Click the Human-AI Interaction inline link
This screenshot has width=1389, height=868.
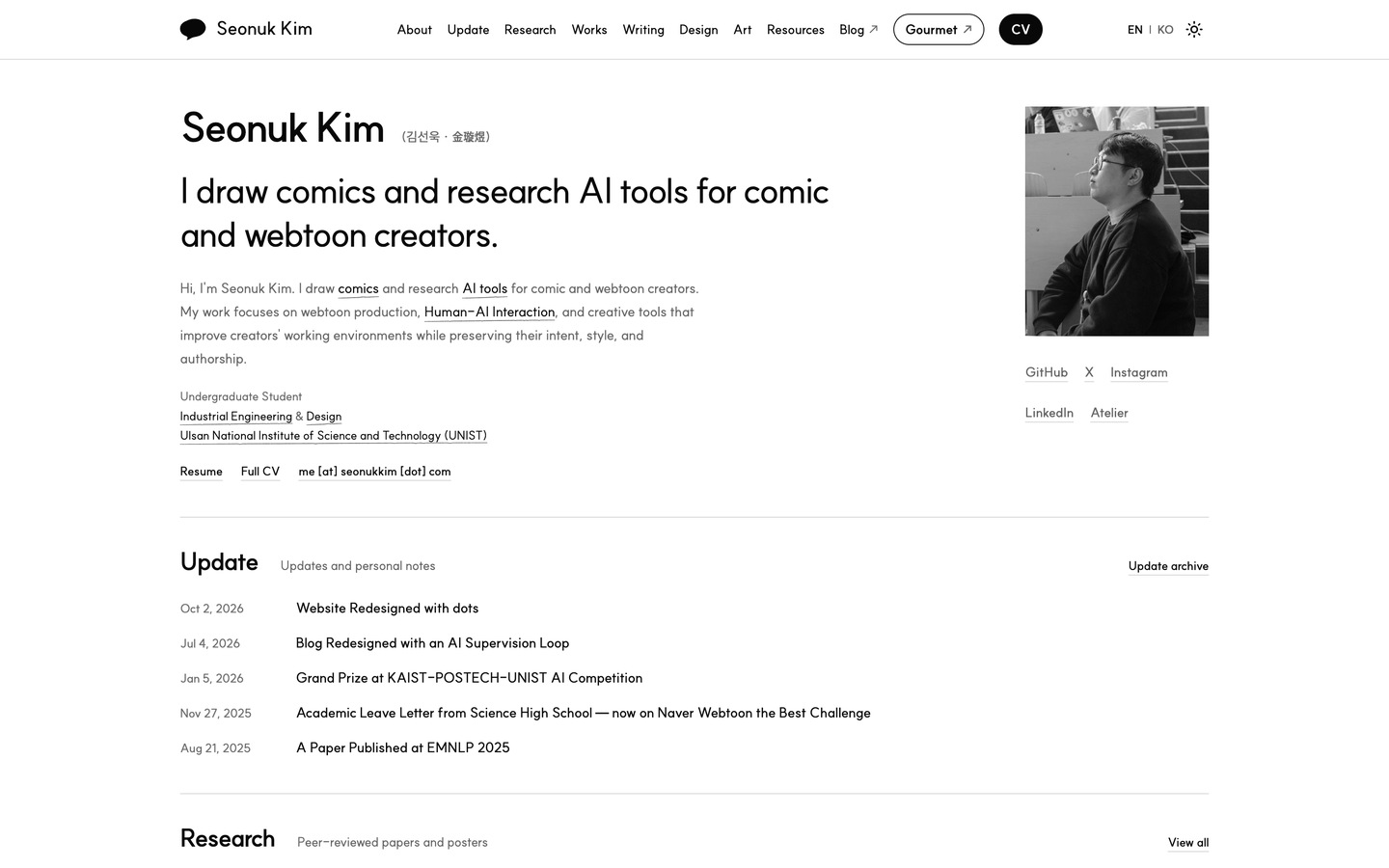pyautogui.click(x=489, y=312)
